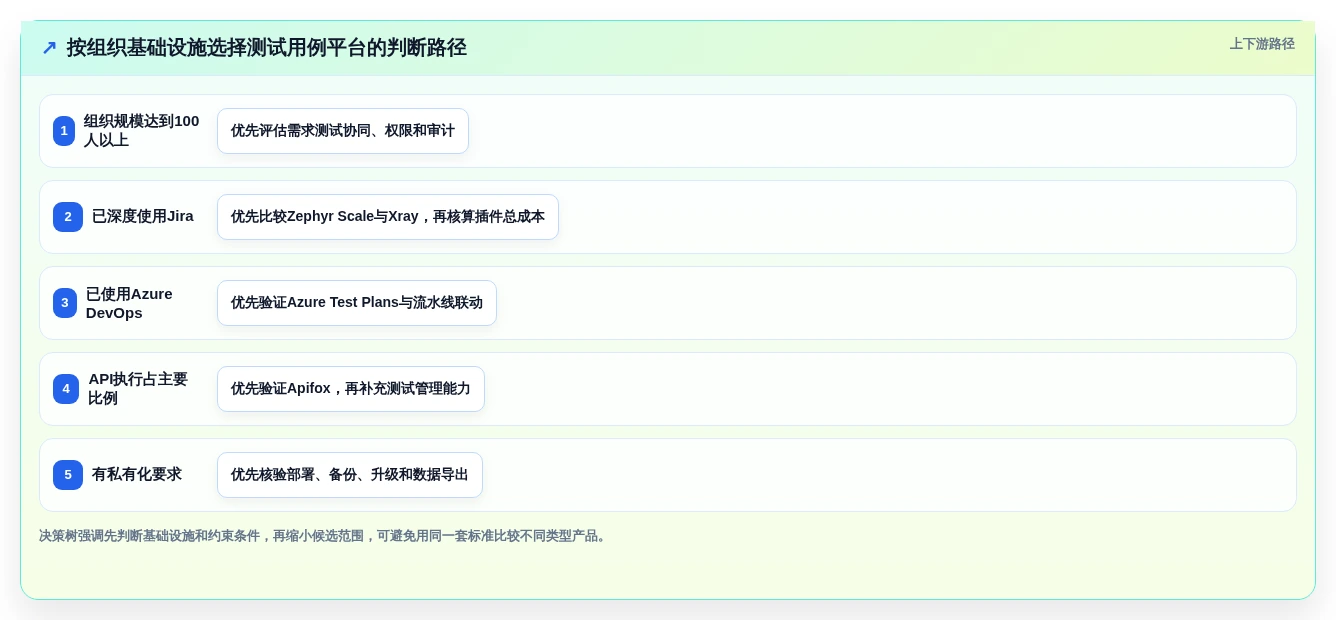Click the 有私有化要求 condition
Viewport: 1336px width, 620px height.
point(137,474)
